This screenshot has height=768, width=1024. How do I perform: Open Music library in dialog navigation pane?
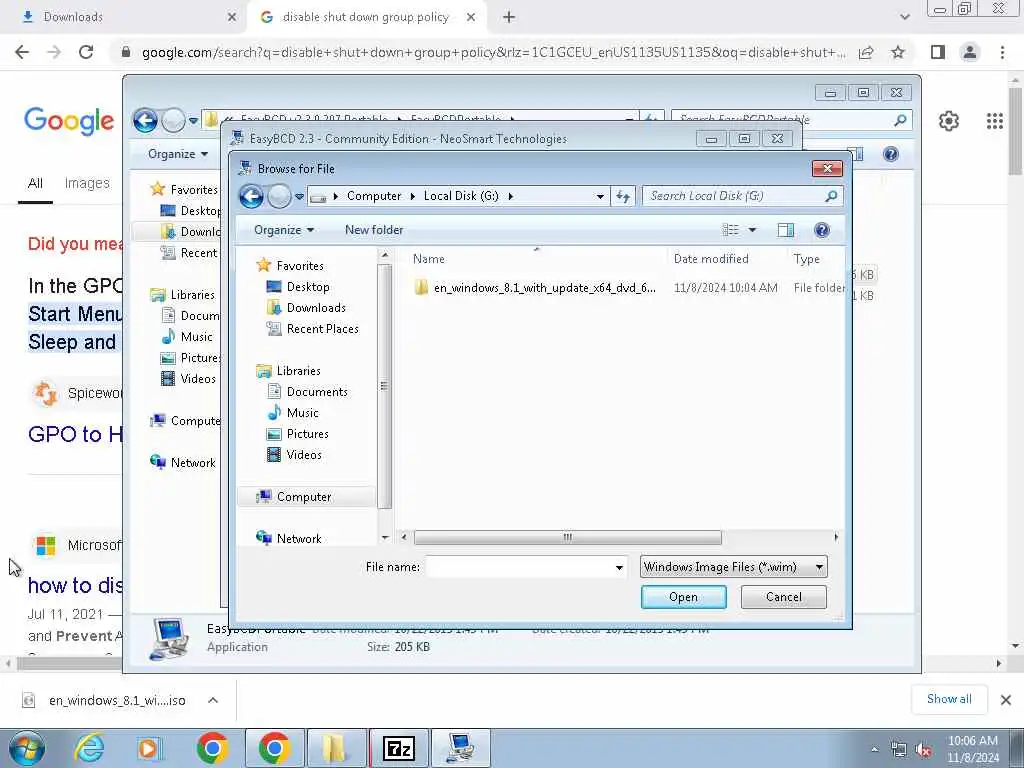tap(302, 413)
